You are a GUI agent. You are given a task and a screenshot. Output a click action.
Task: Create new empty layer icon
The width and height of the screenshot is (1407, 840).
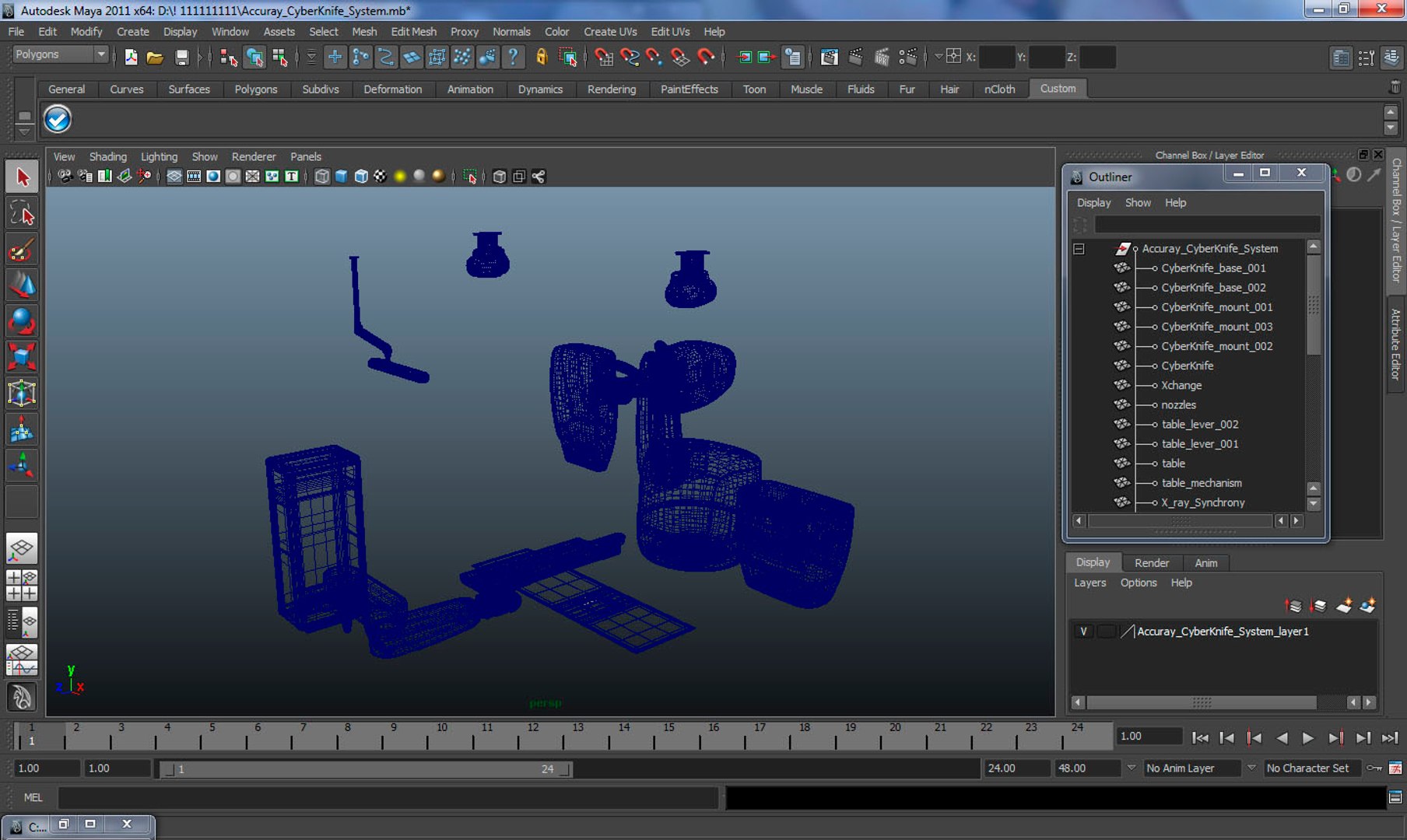1344,606
